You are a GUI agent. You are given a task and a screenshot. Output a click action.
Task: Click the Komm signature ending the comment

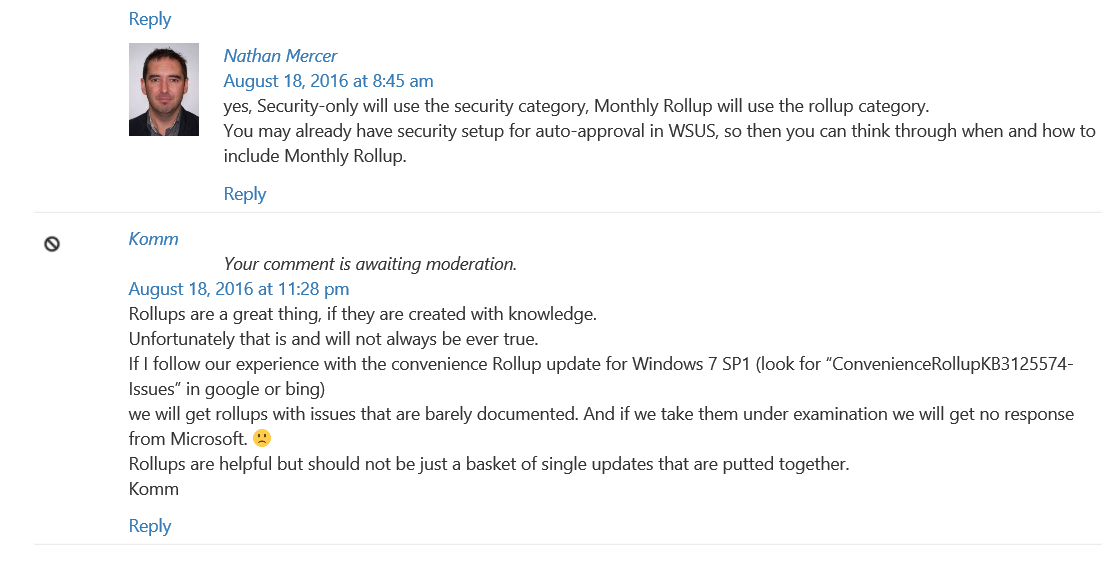point(154,489)
